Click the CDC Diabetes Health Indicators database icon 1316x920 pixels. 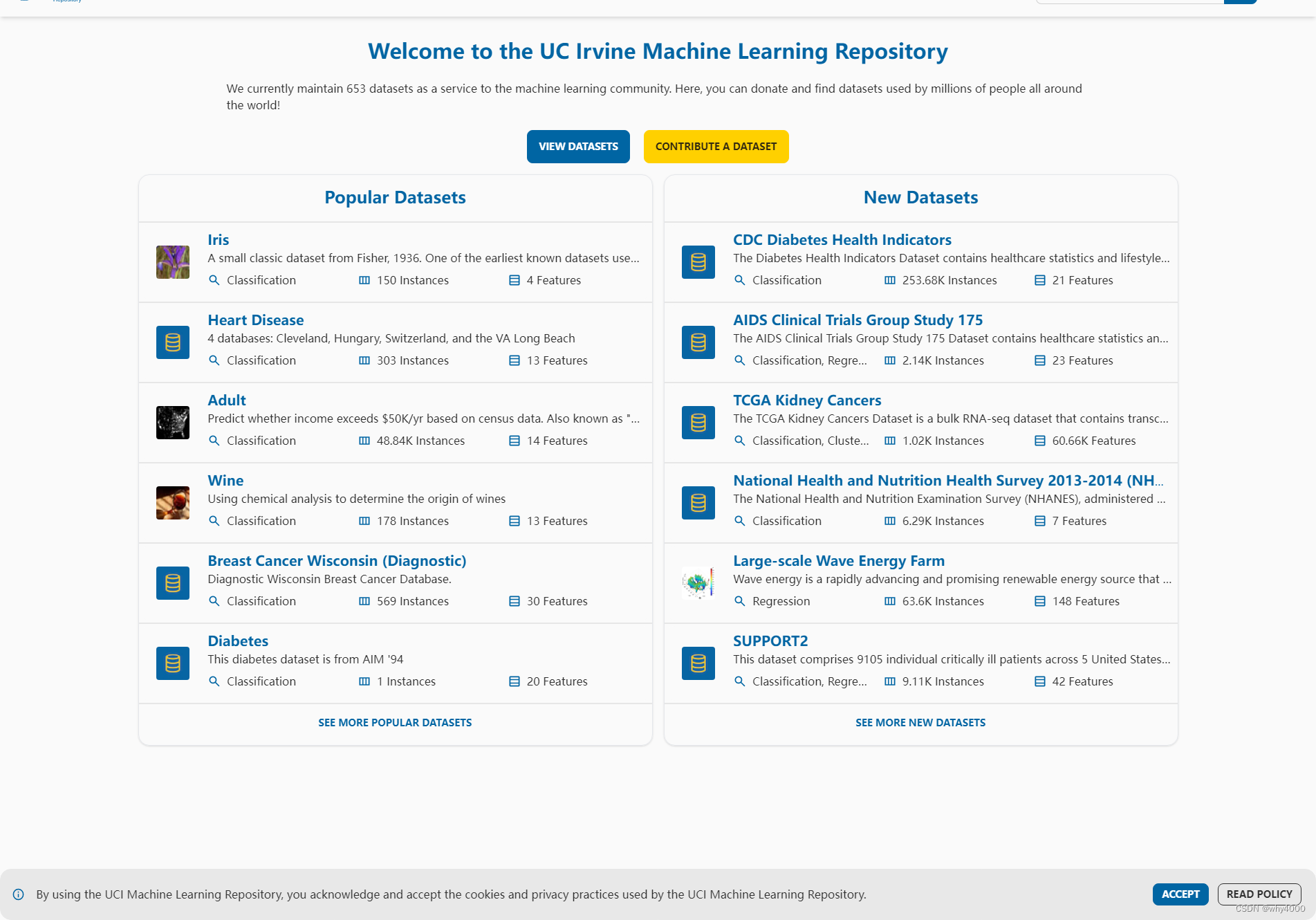tap(698, 262)
